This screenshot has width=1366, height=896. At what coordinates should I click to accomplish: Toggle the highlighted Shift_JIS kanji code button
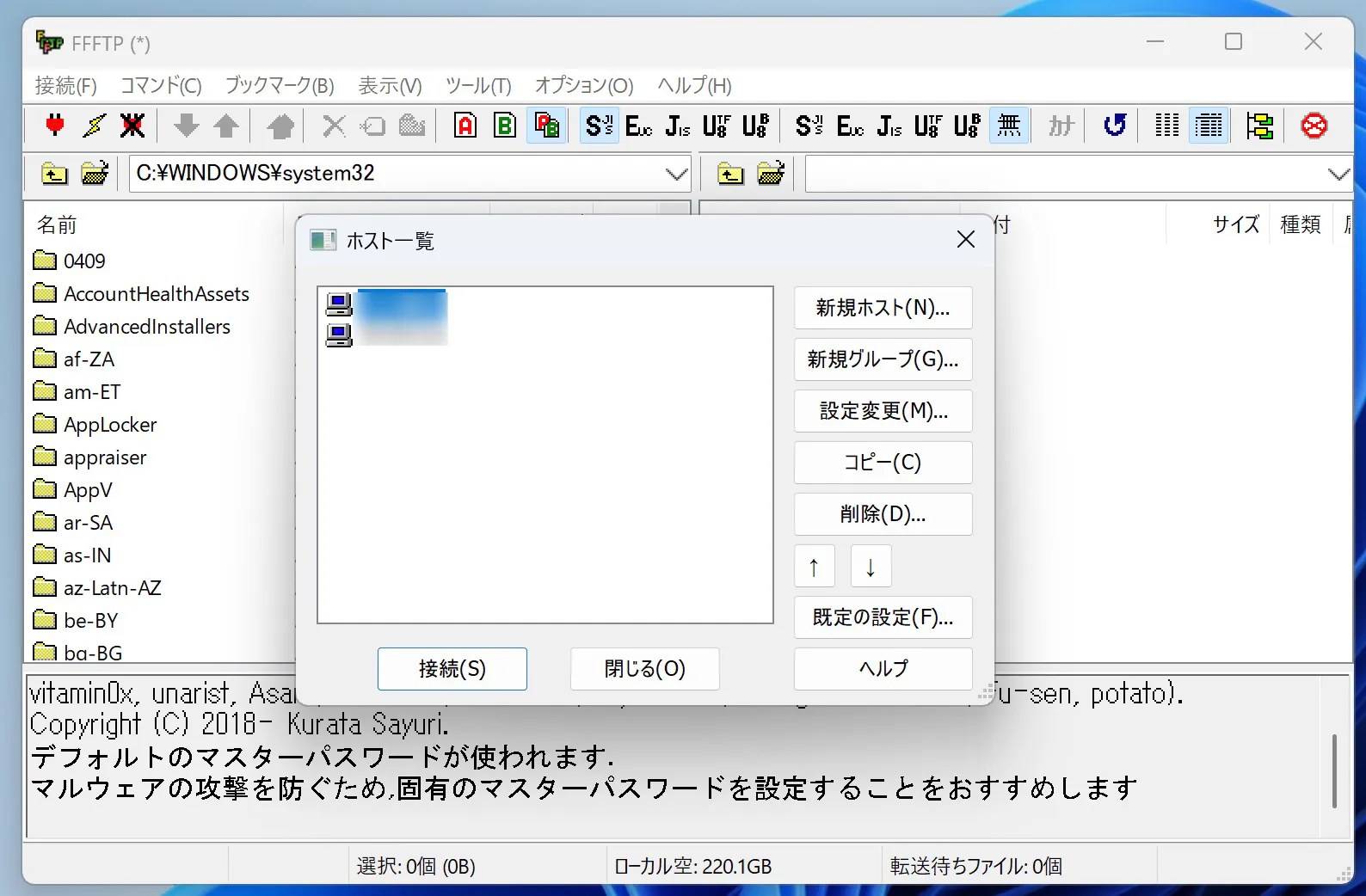click(x=599, y=126)
